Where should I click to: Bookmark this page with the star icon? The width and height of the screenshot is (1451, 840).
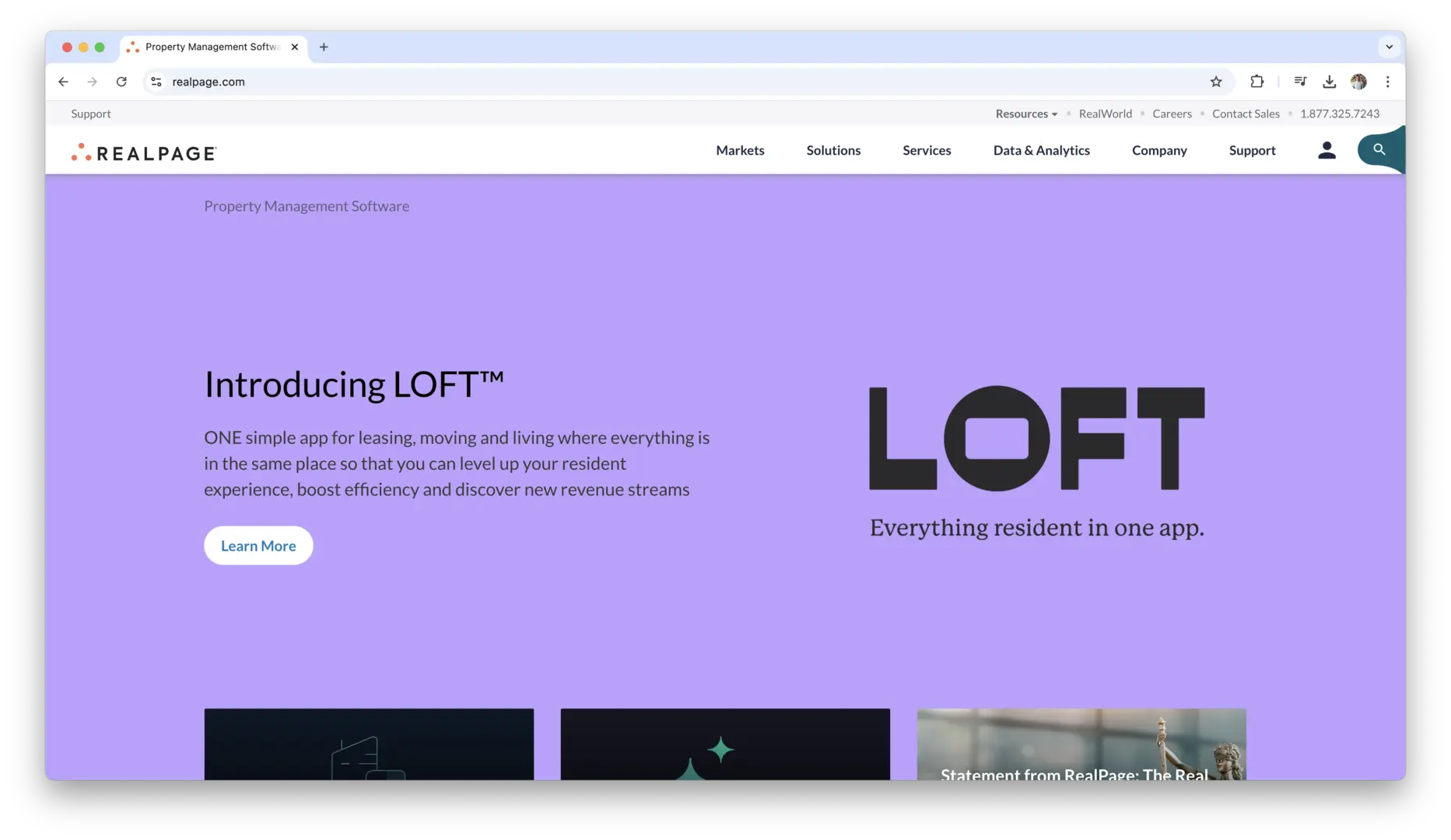(x=1216, y=82)
